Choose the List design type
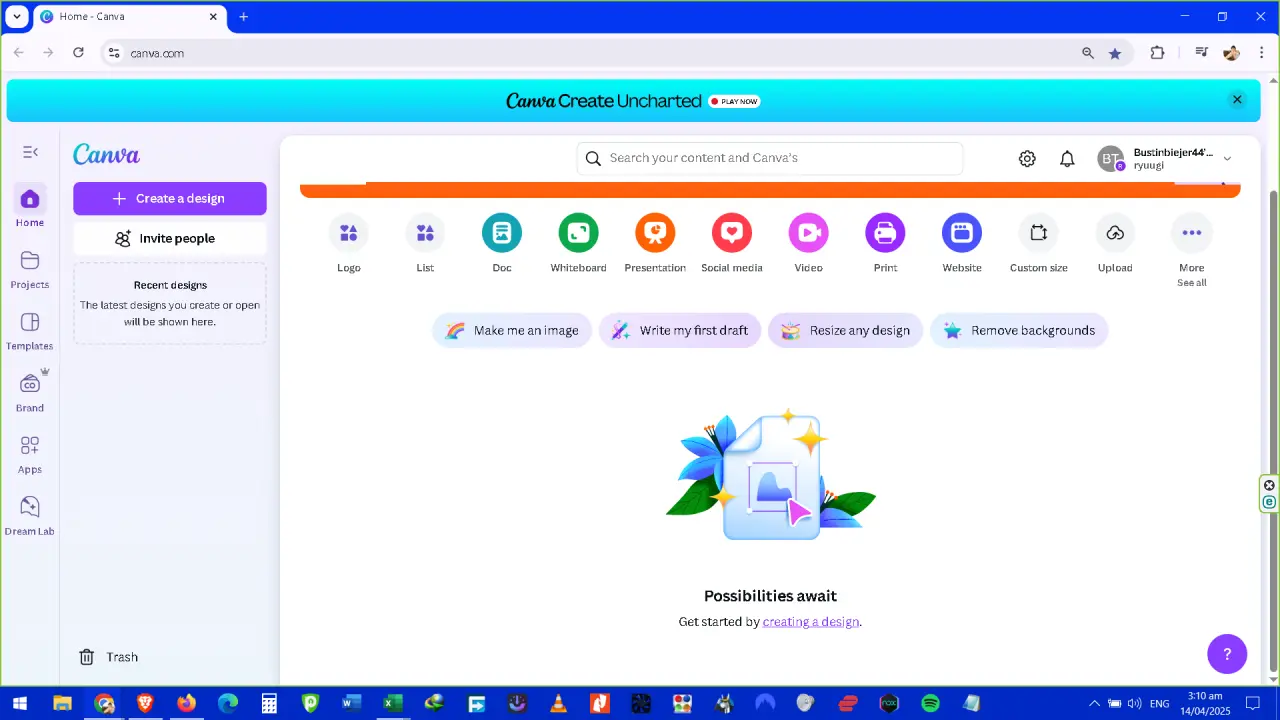The width and height of the screenshot is (1280, 720). point(425,233)
